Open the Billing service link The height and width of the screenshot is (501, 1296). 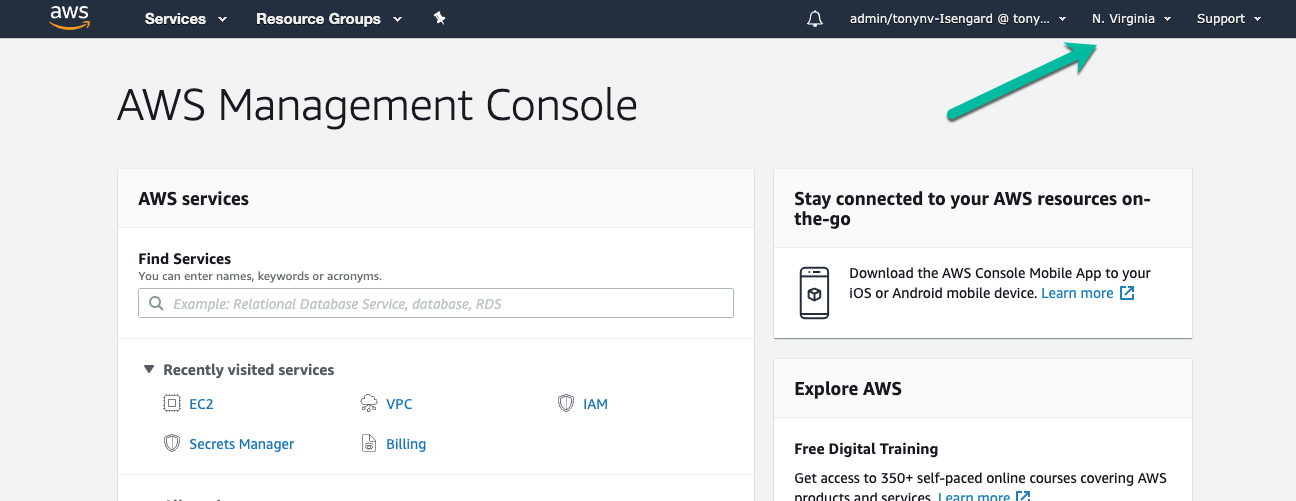coord(406,444)
